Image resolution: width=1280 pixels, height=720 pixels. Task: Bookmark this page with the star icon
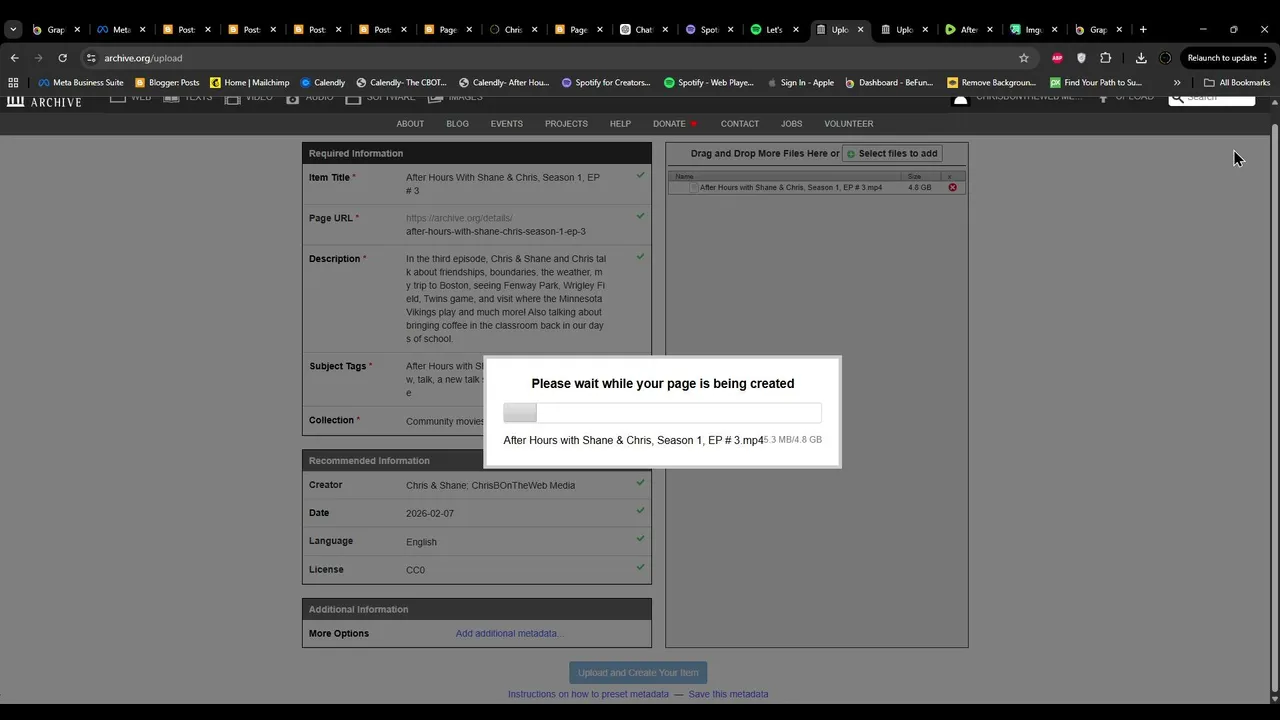click(1023, 58)
